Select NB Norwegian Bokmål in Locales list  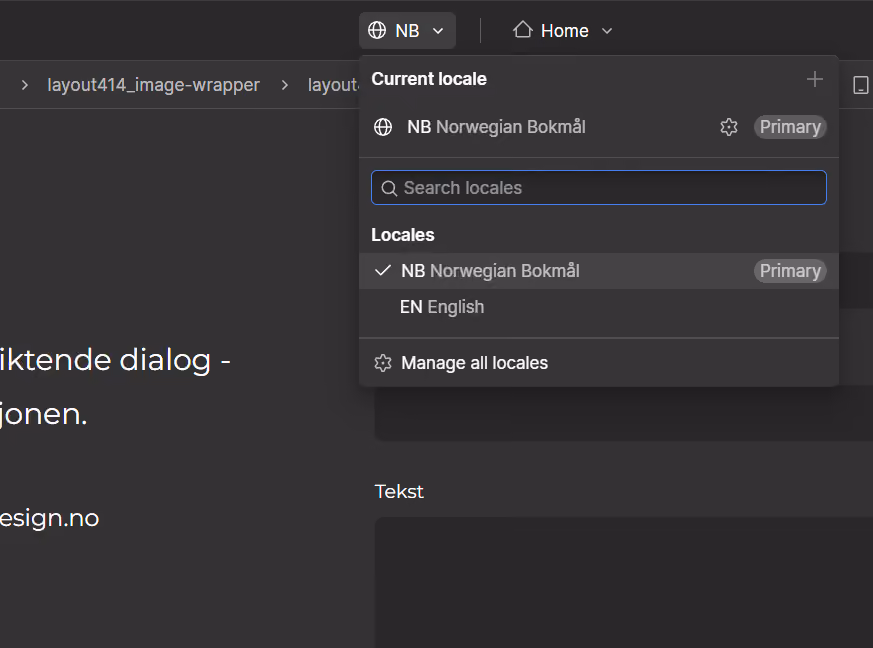tap(599, 271)
